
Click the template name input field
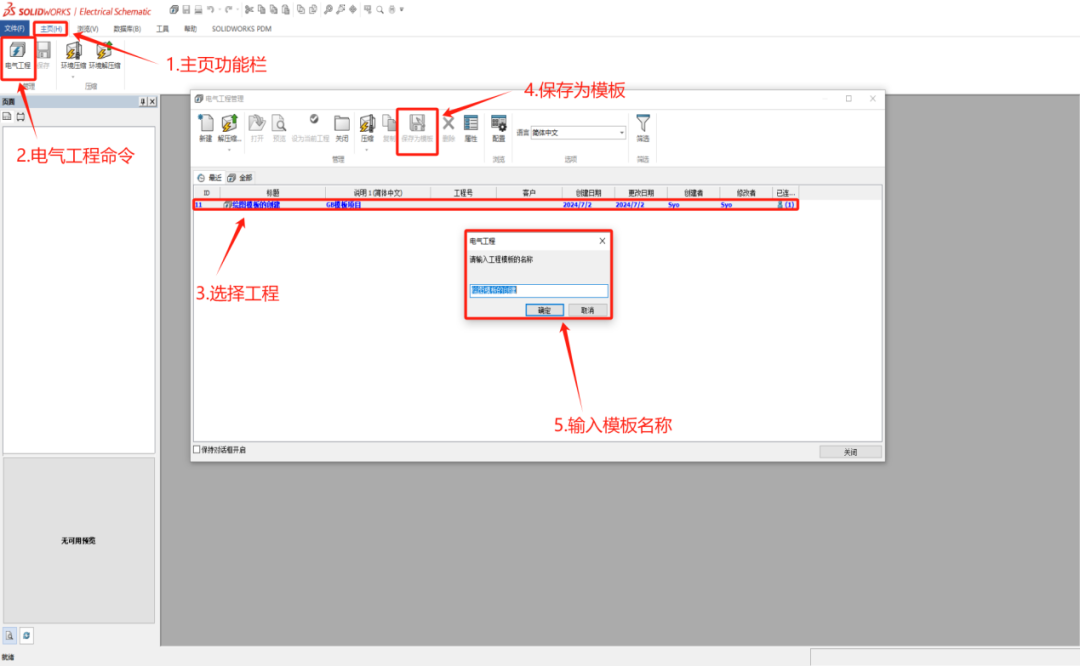pos(538,289)
